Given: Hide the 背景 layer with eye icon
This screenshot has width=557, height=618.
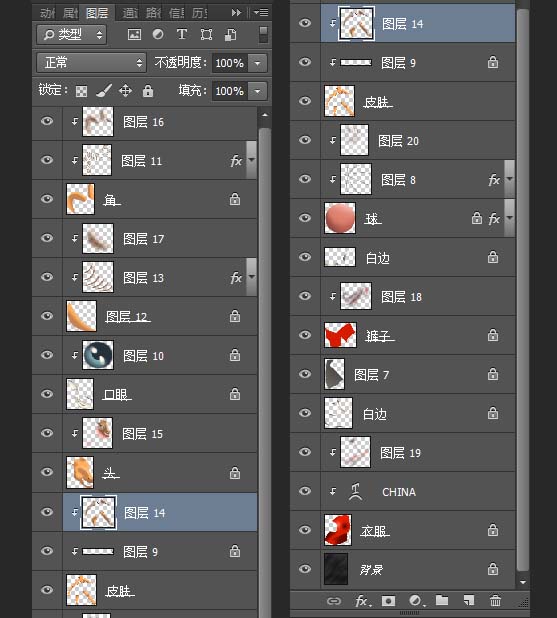Looking at the screenshot, I should (x=305, y=569).
